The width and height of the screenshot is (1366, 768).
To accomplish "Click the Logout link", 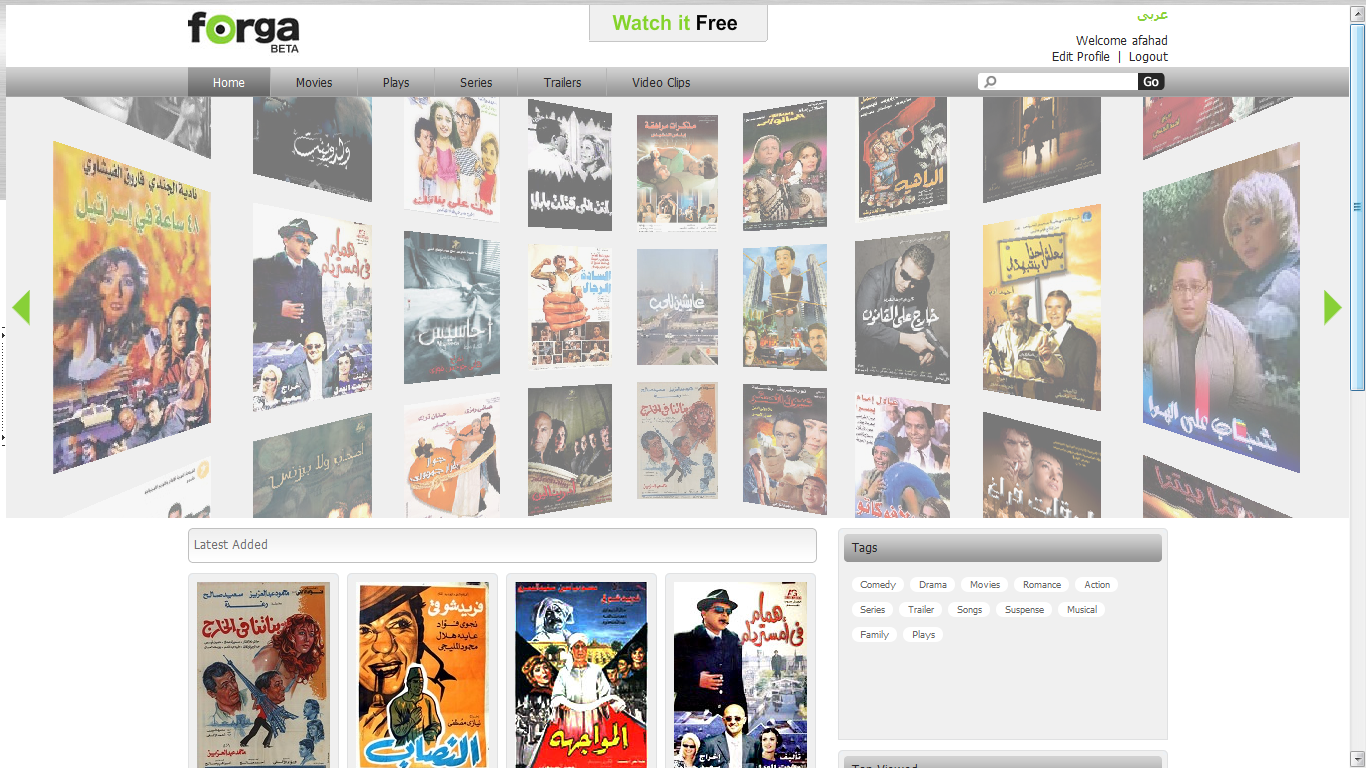I will [1148, 57].
